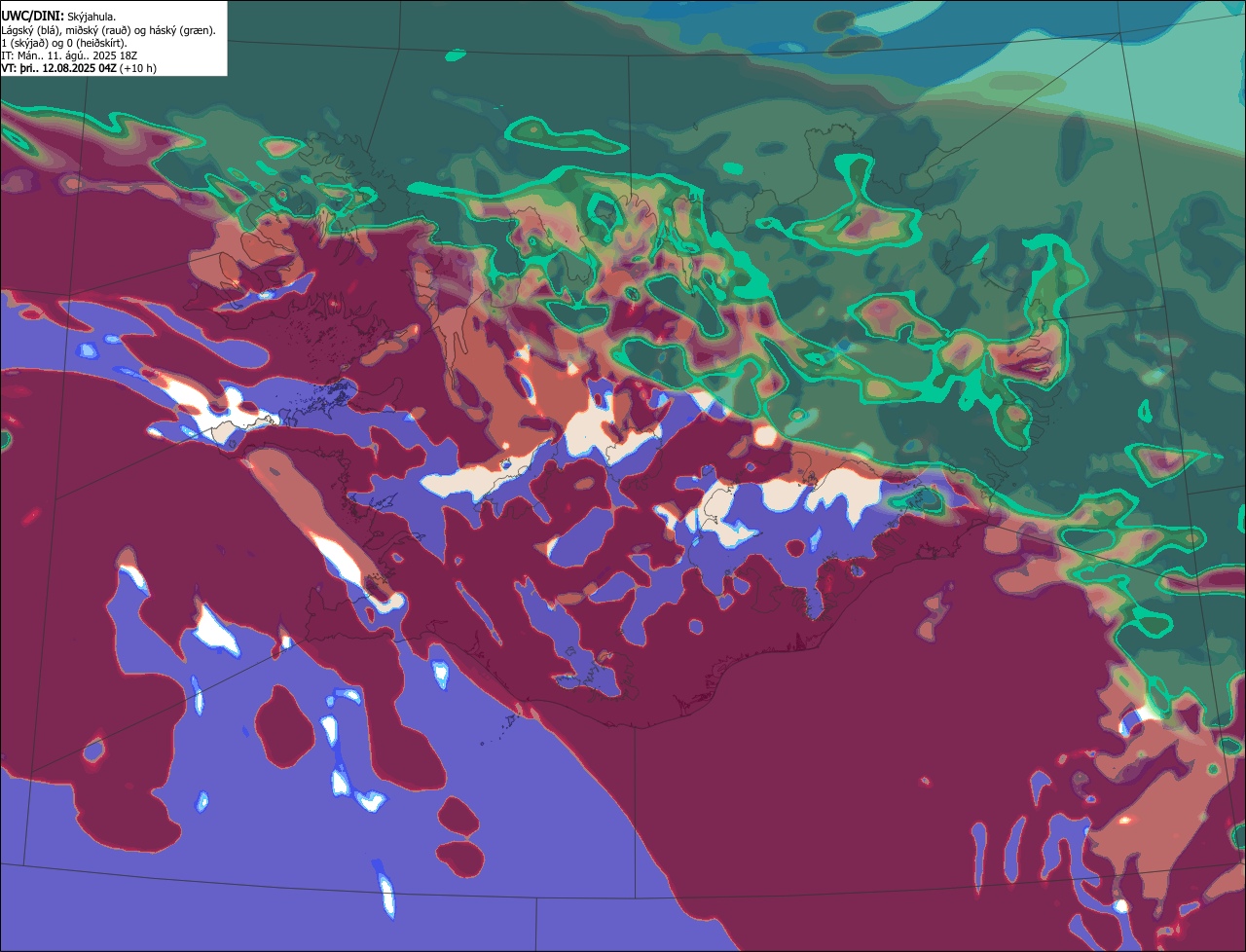Click the "IT: Mán.. 11. ágú.. 2025 18Z" line
Image resolution: width=1246 pixels, height=952 pixels.
[69, 55]
